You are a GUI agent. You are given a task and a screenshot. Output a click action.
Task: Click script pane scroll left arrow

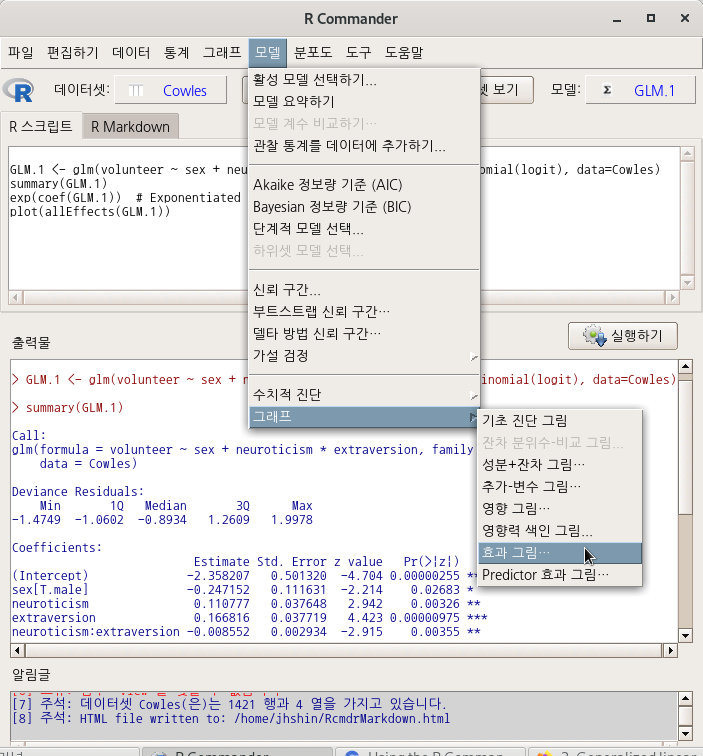[x=15, y=297]
